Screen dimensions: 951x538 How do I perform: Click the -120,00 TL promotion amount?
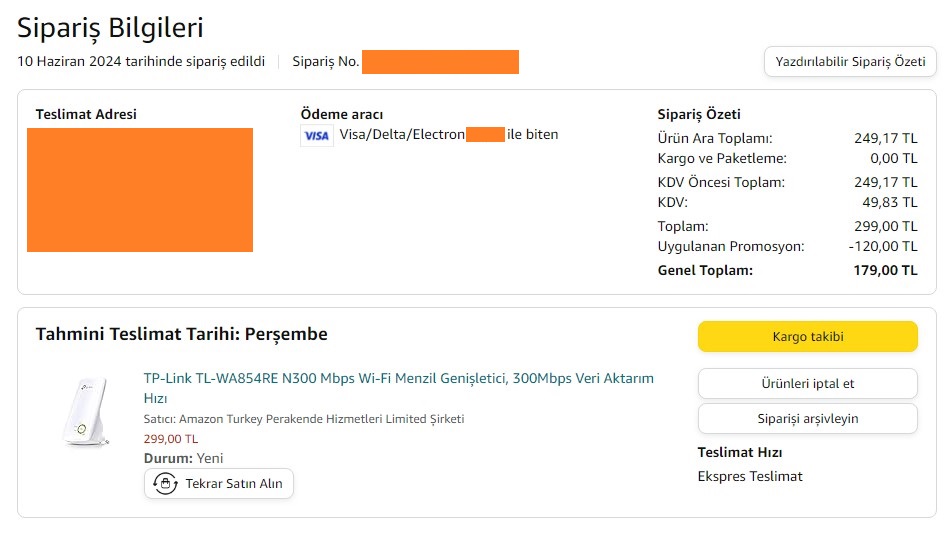882,246
